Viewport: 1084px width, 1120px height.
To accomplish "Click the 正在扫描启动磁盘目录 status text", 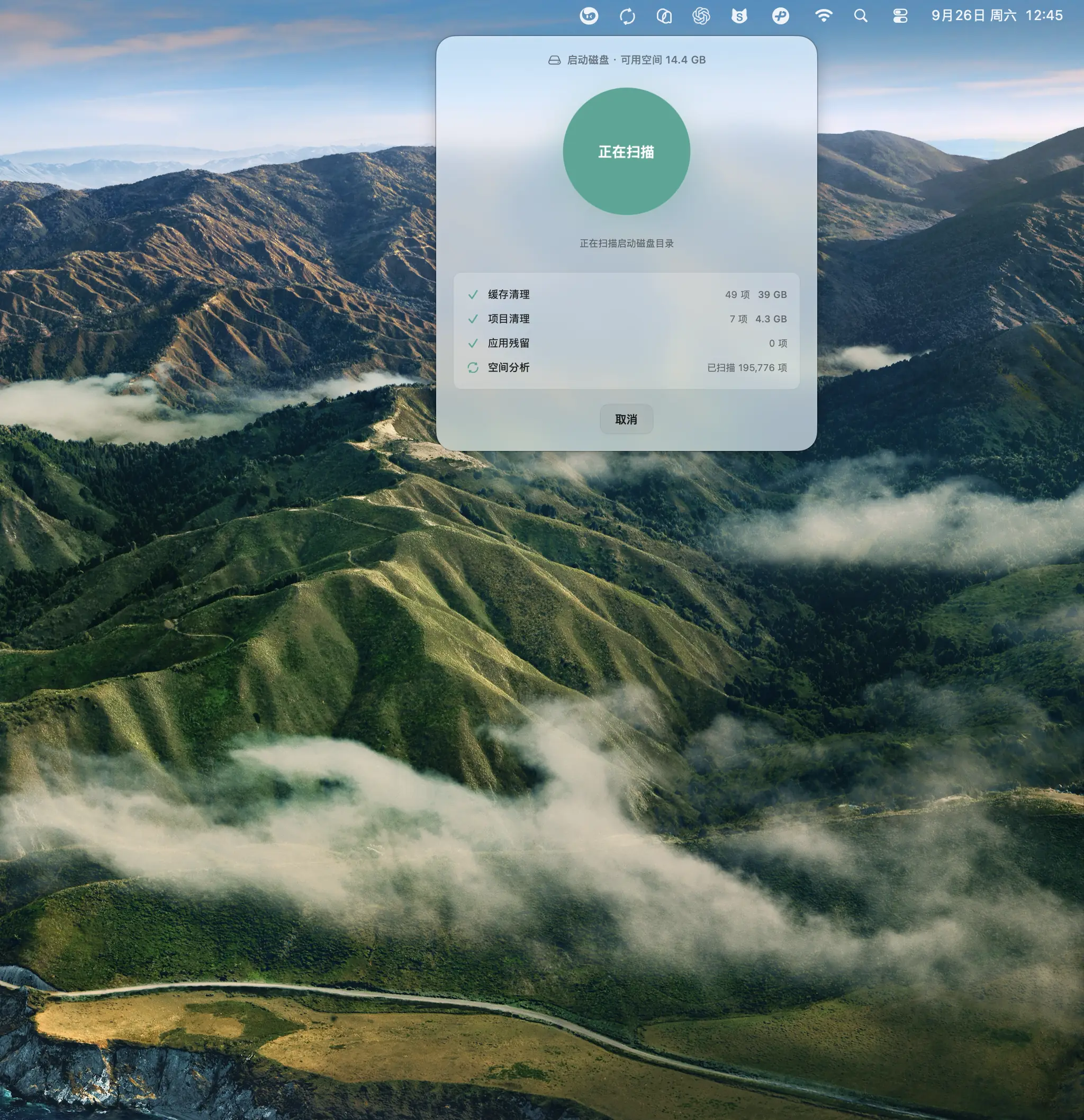I will (626, 243).
